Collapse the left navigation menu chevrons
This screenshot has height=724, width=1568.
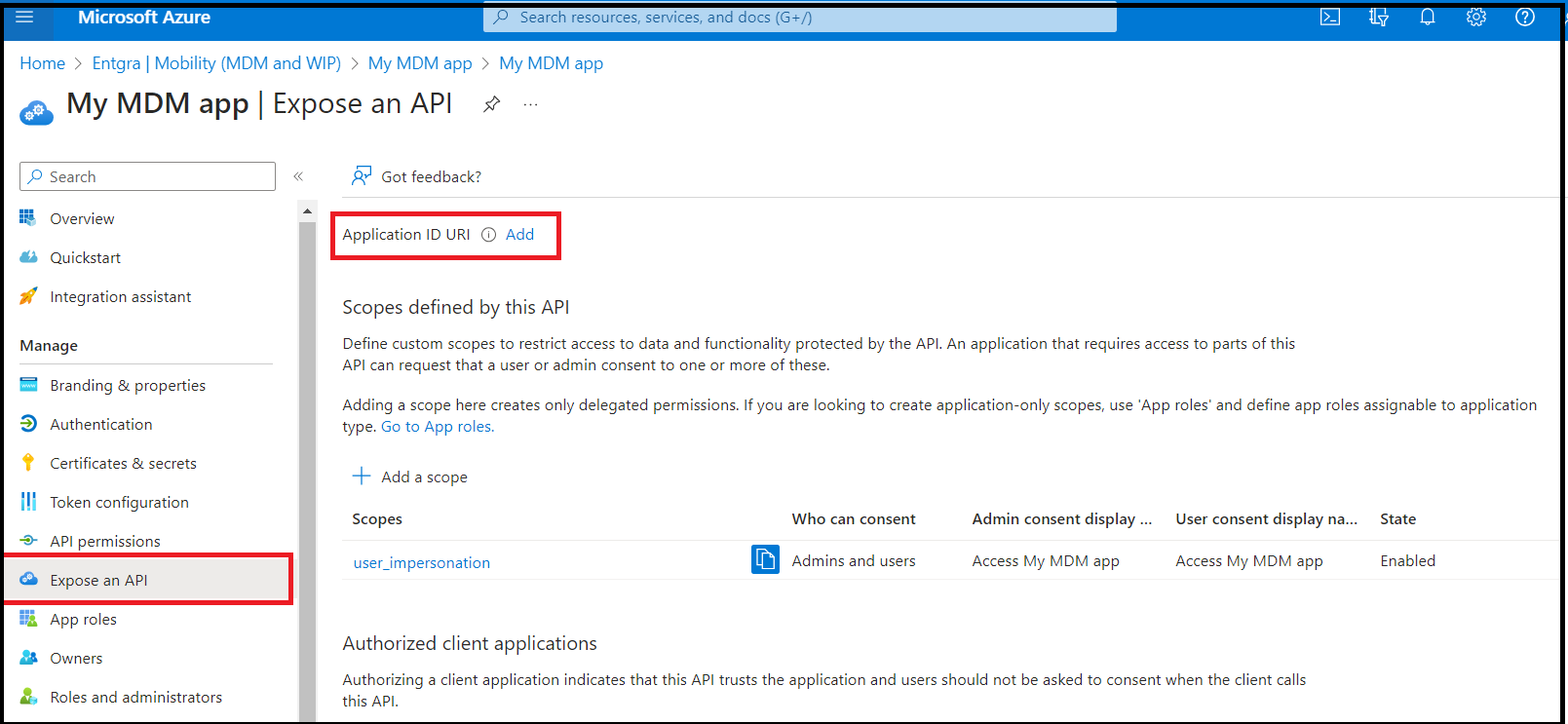click(298, 176)
